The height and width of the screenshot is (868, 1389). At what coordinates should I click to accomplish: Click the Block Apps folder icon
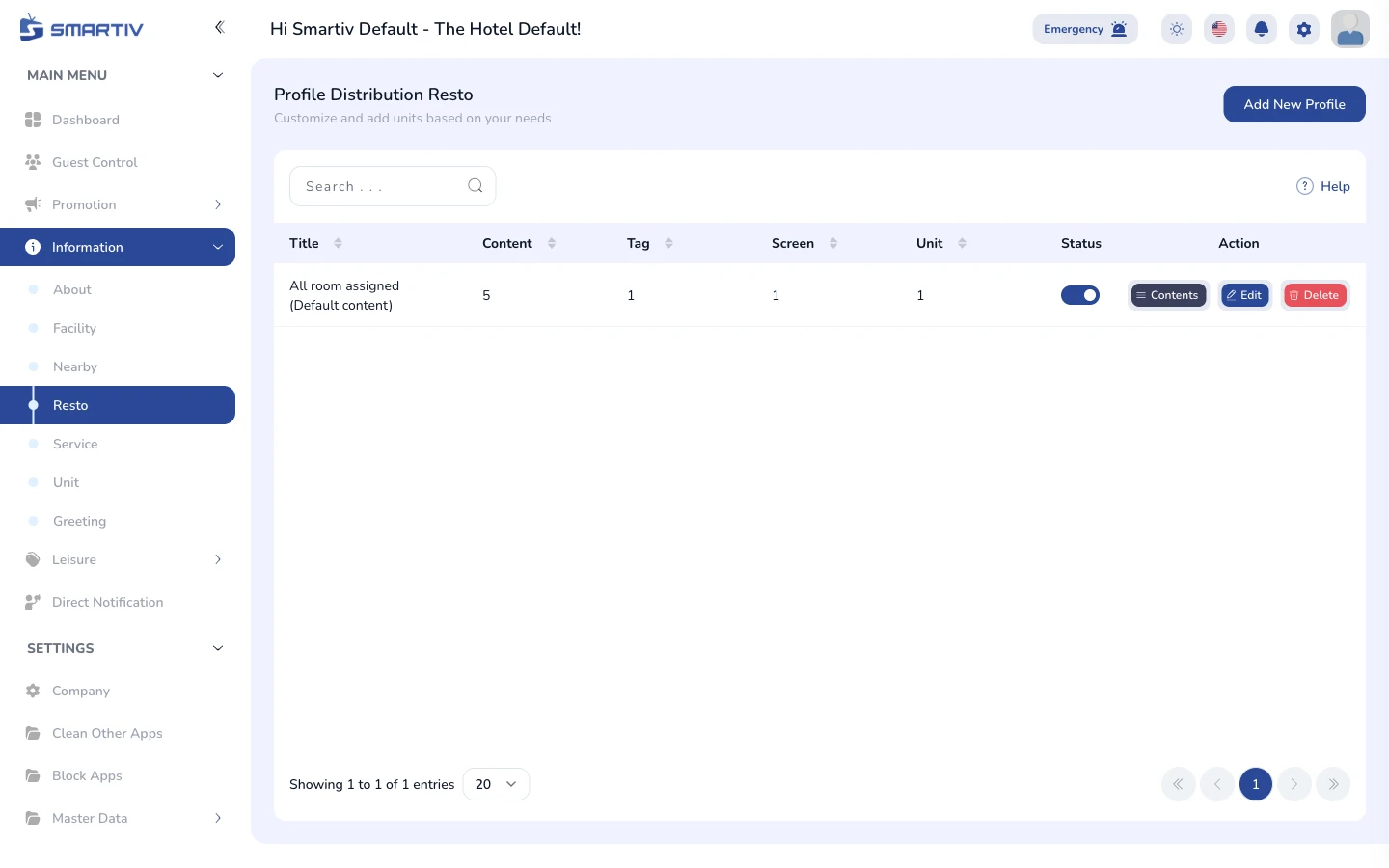(x=33, y=775)
